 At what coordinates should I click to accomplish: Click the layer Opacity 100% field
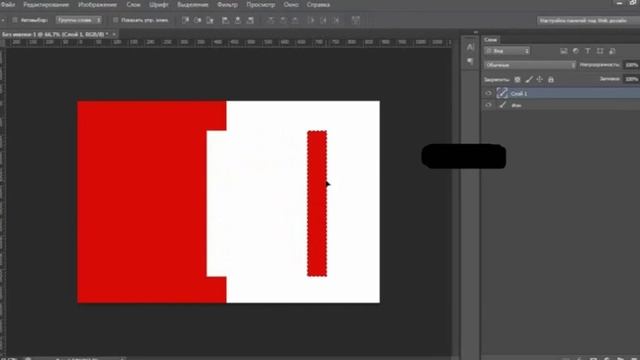(x=631, y=65)
